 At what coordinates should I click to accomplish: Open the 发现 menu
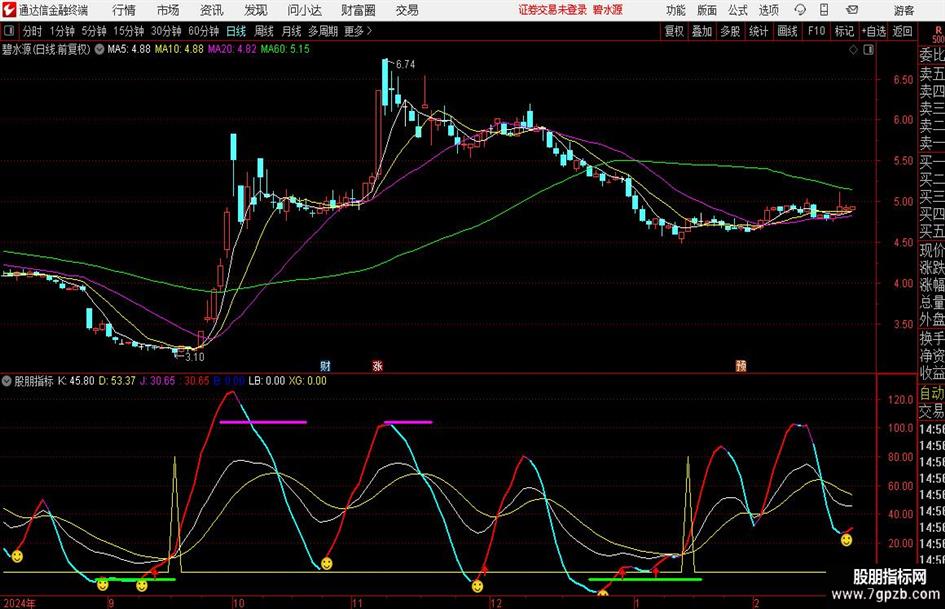[256, 10]
